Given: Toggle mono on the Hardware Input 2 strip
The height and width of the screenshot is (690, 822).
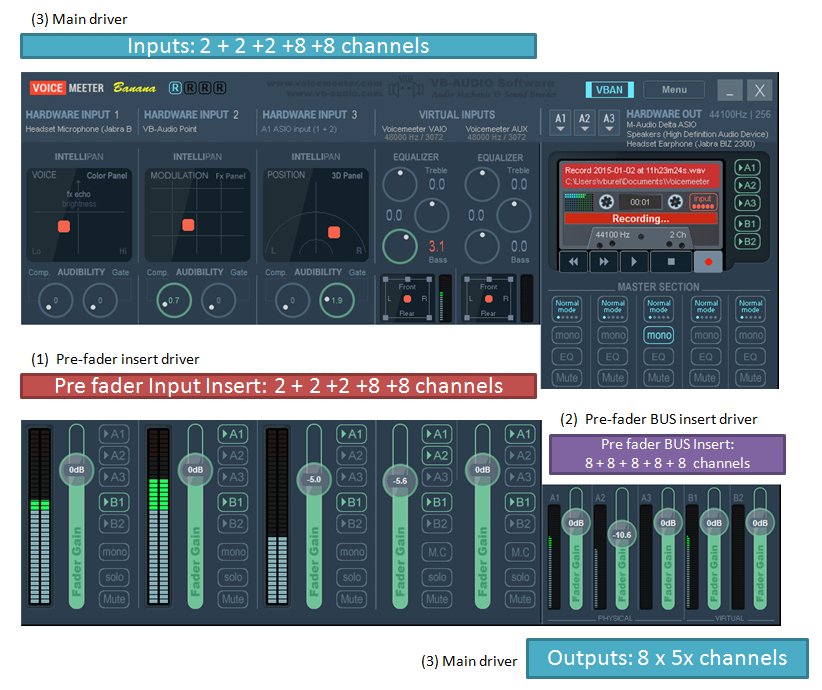Looking at the screenshot, I should (x=233, y=552).
